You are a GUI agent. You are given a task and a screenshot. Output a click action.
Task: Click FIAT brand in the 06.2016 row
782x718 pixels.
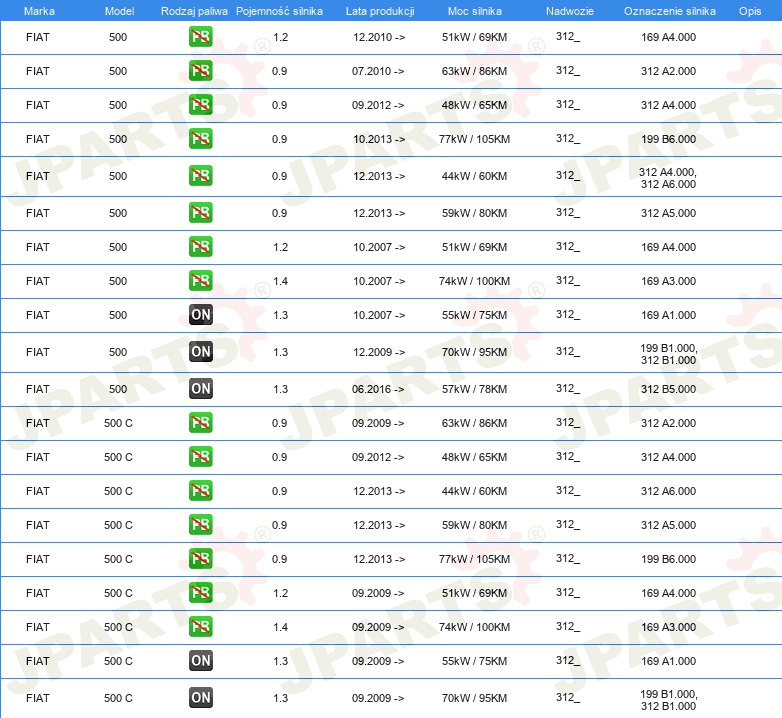38,389
